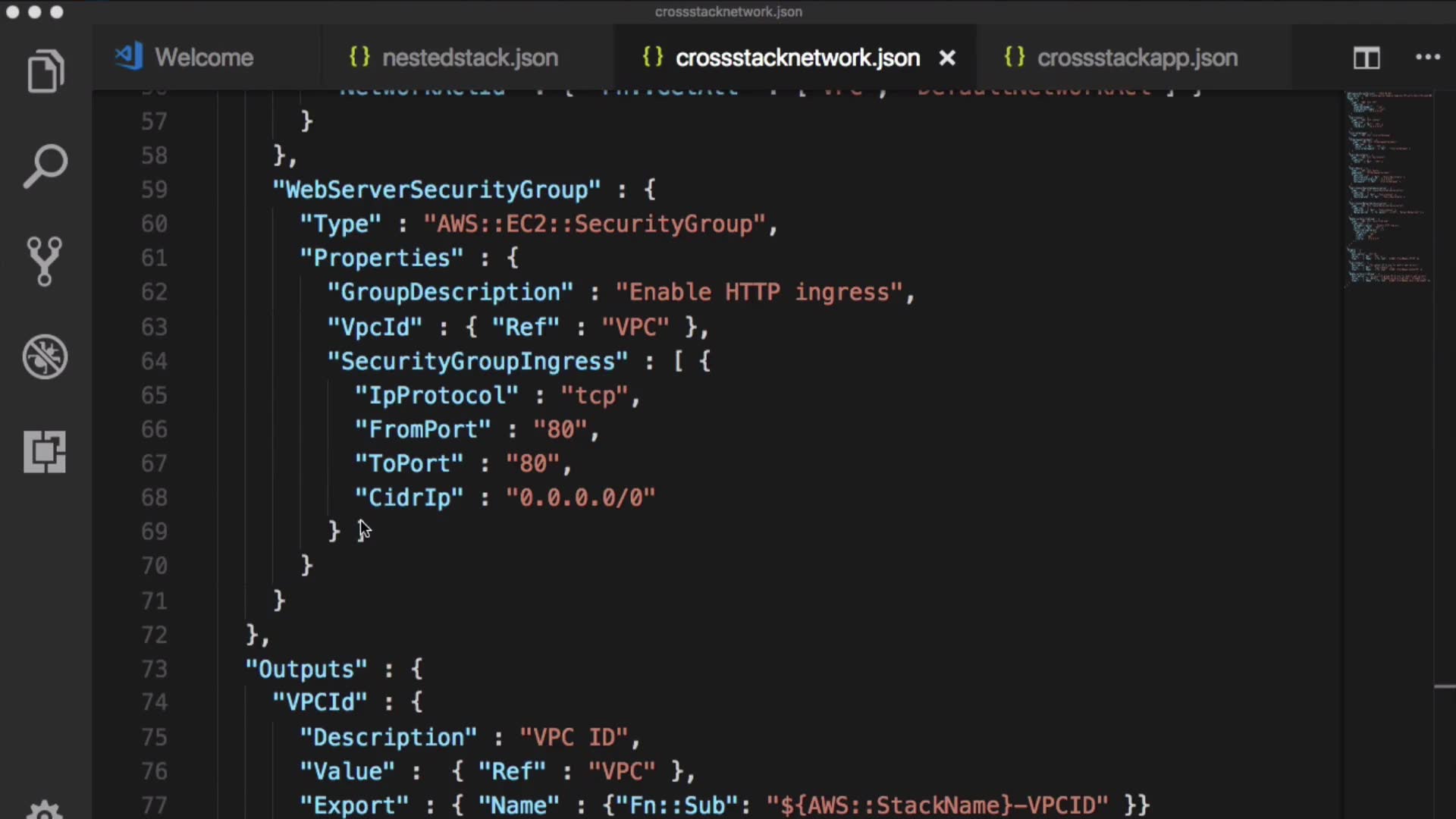
Task: Switch to the crossstackapp.json tab
Action: point(1137,58)
